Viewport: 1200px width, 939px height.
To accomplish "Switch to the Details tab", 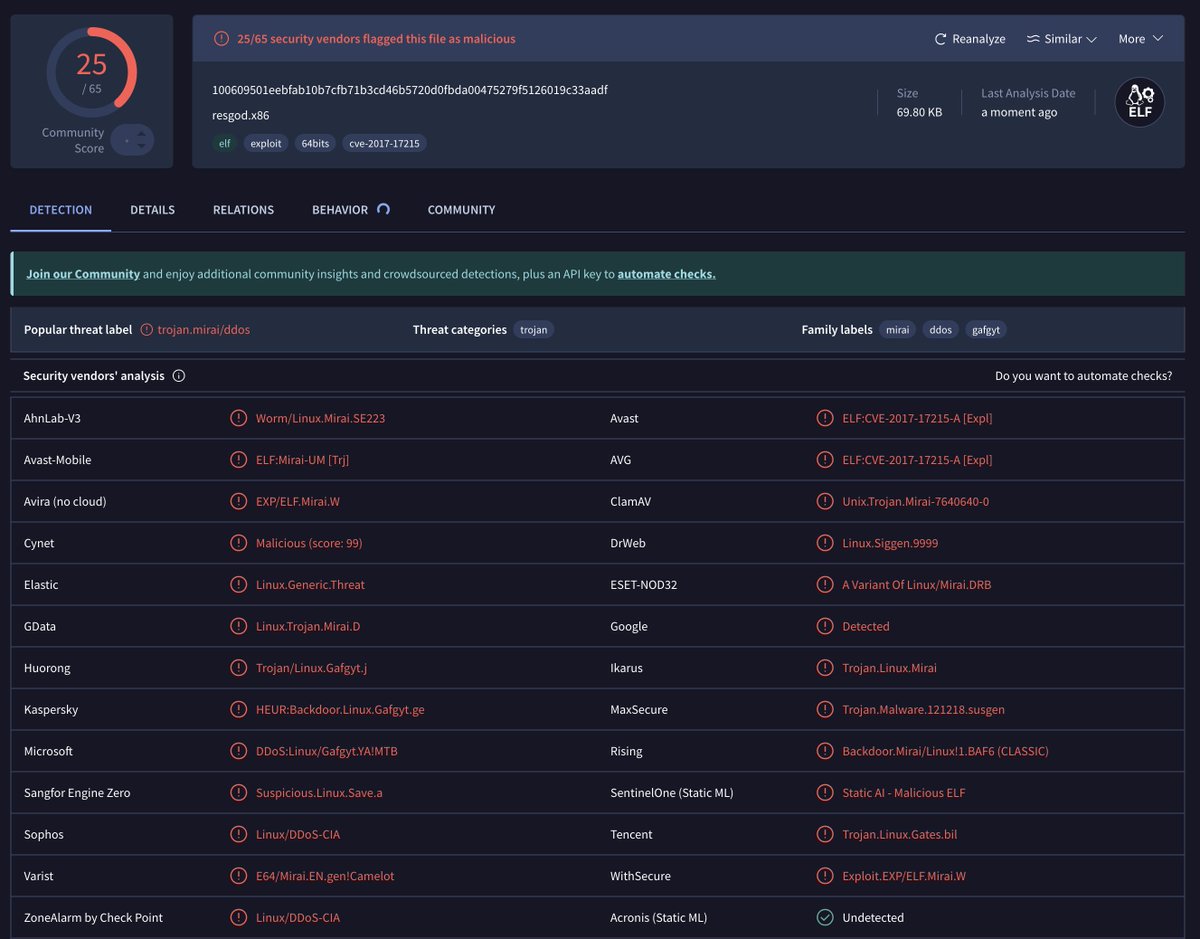I will [152, 210].
